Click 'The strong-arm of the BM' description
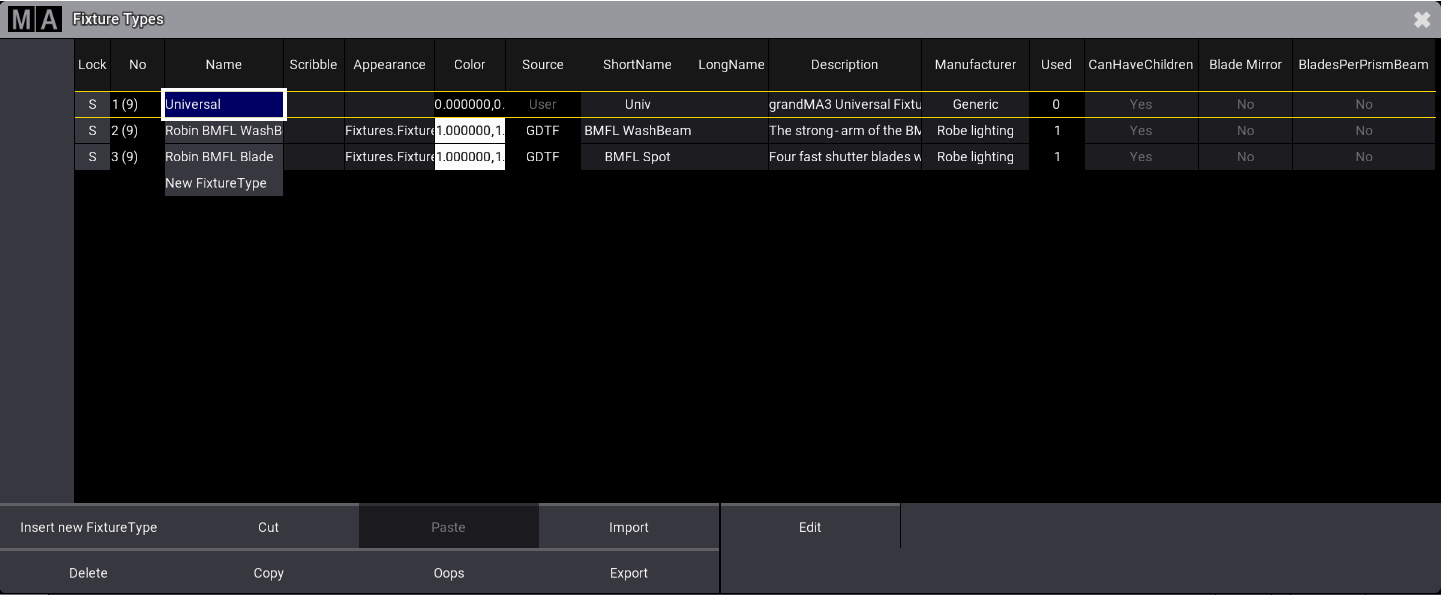 click(x=845, y=131)
